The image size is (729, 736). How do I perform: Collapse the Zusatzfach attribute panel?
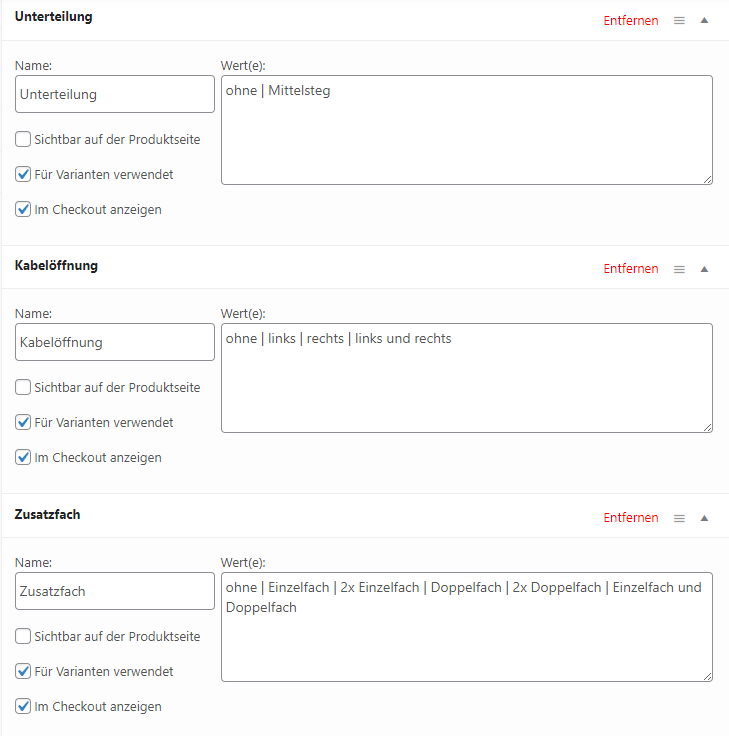[704, 518]
